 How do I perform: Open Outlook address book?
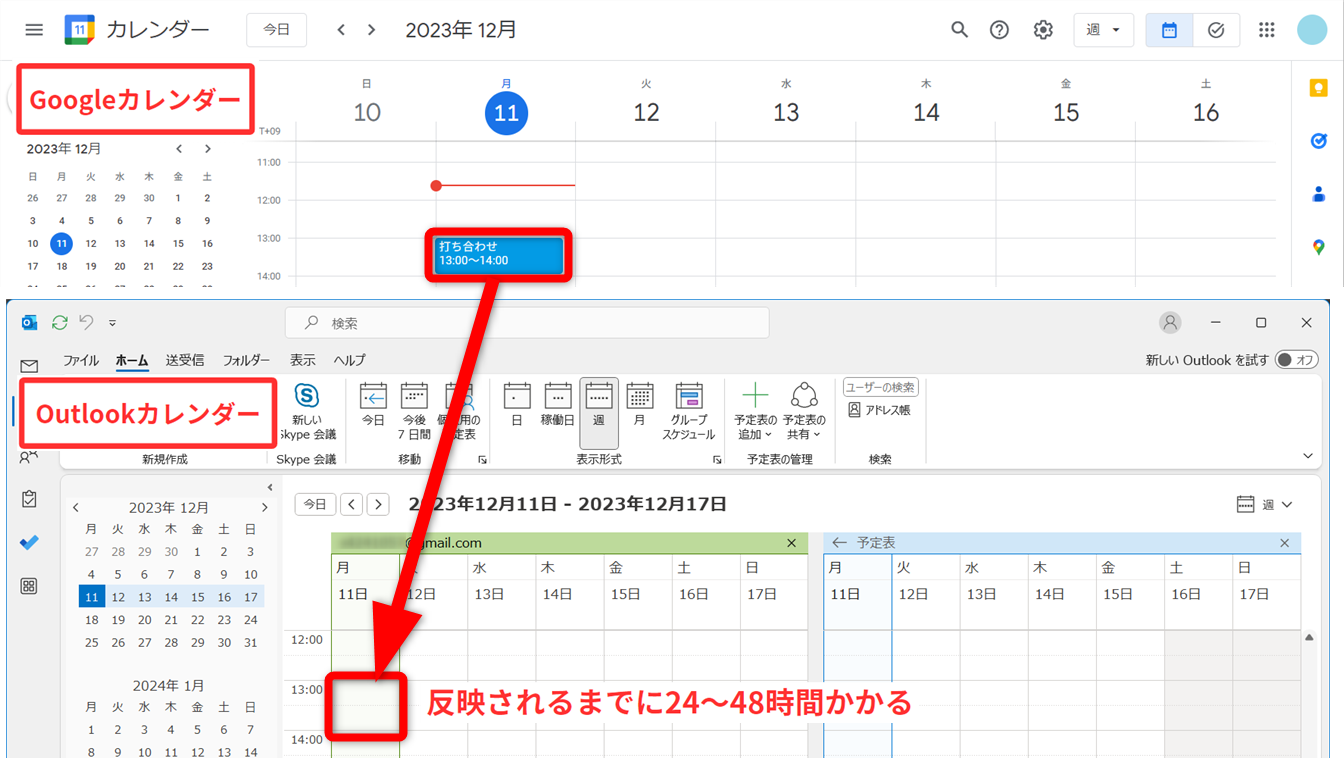coord(879,410)
